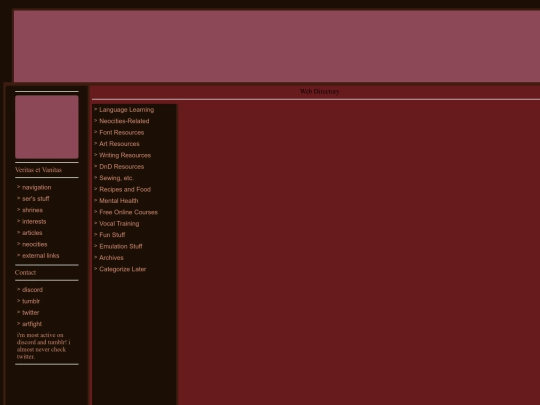
Task: Click the Contact heading
Action: point(25,272)
